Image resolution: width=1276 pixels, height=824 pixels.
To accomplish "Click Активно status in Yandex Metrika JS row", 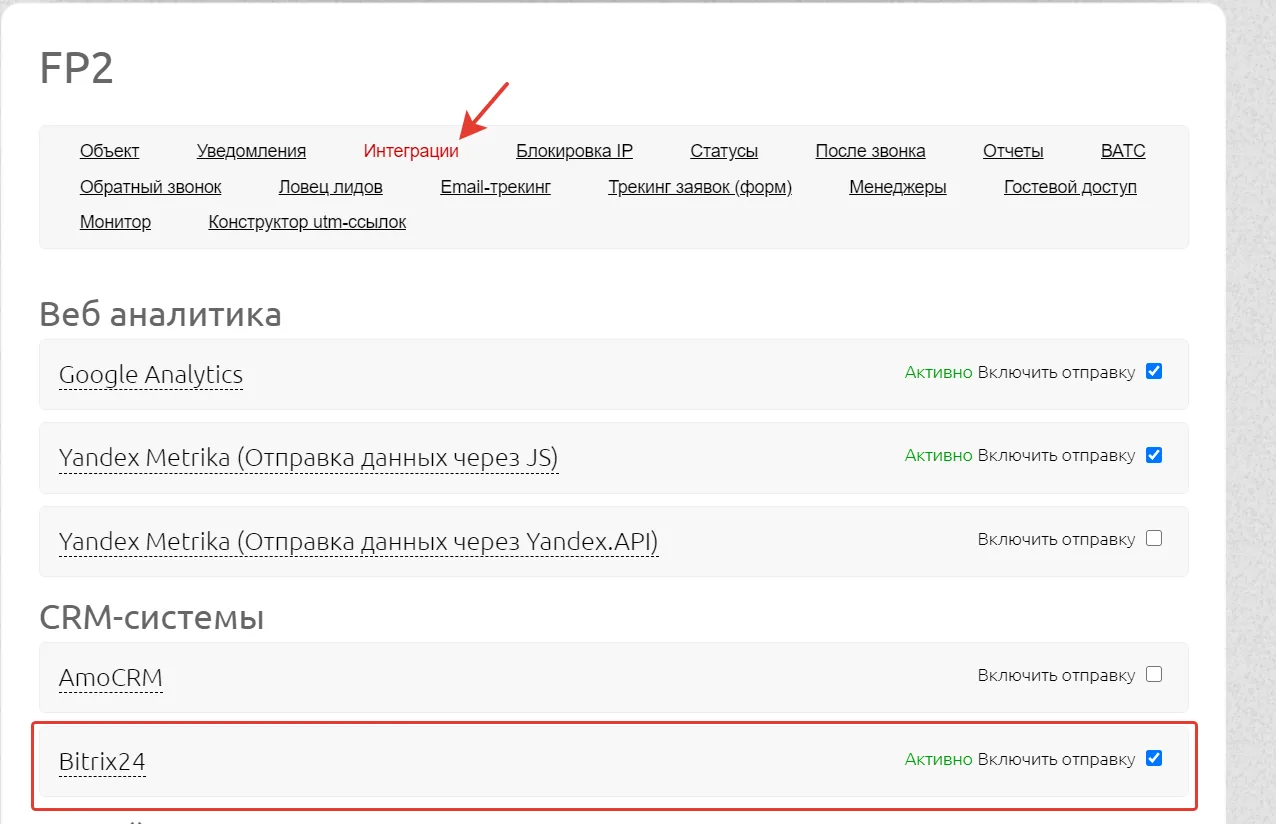I will [x=938, y=455].
